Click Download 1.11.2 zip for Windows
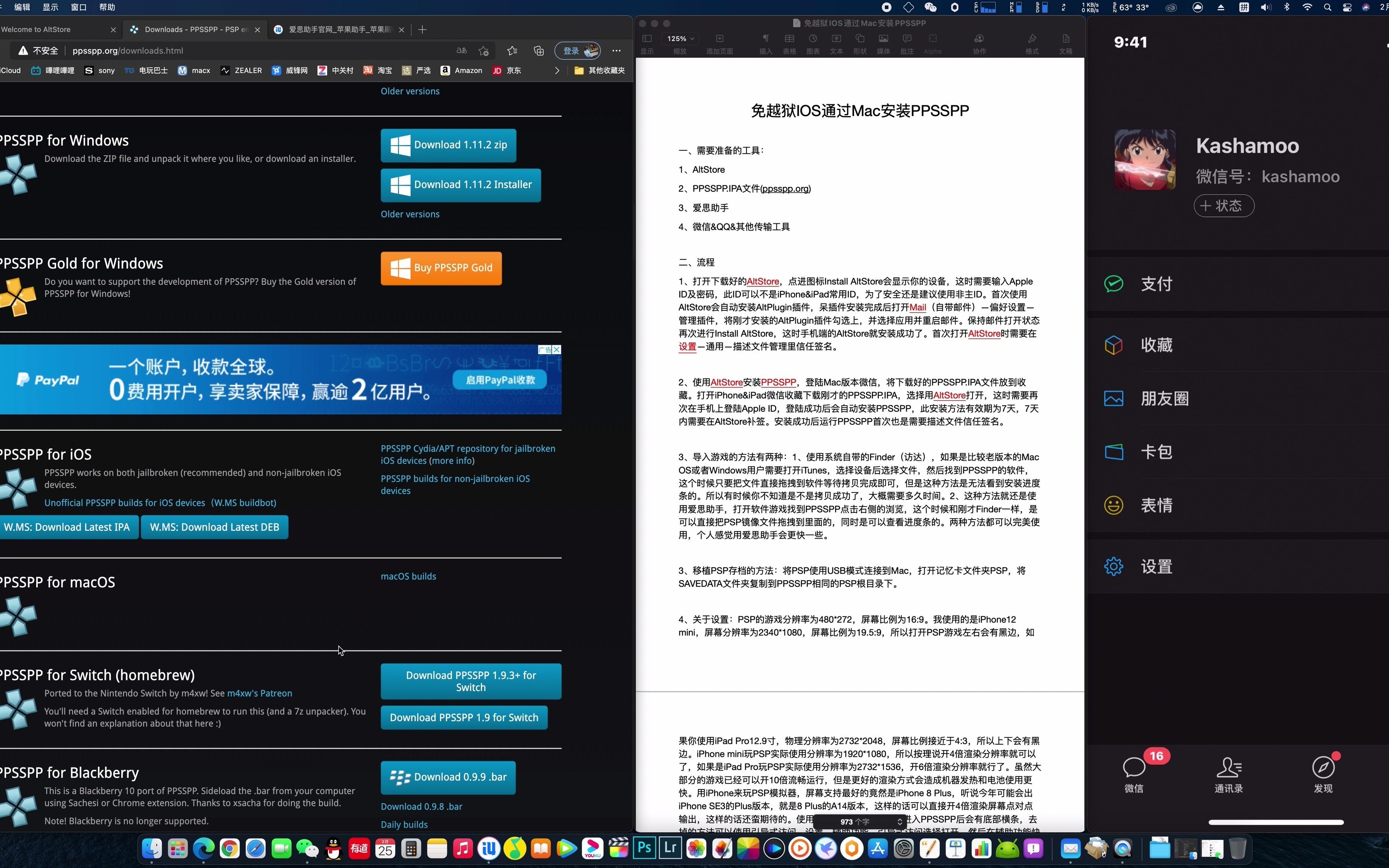This screenshot has height=868, width=1389. click(448, 145)
